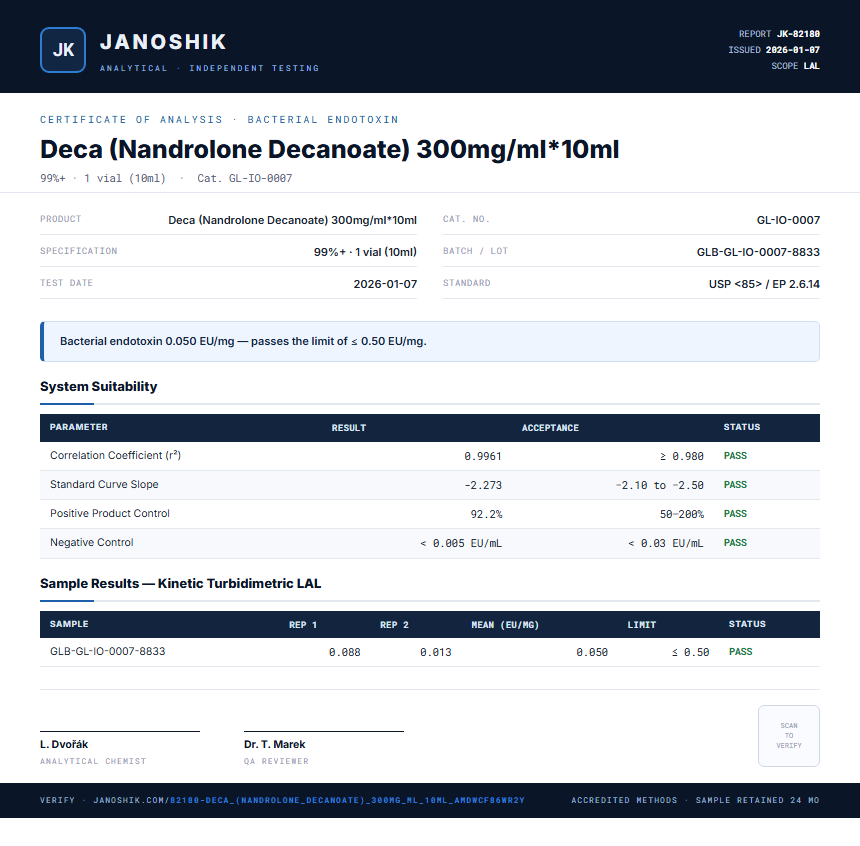Click the bacterial endotoxin summary banner
The image size is (860, 846).
point(430,341)
